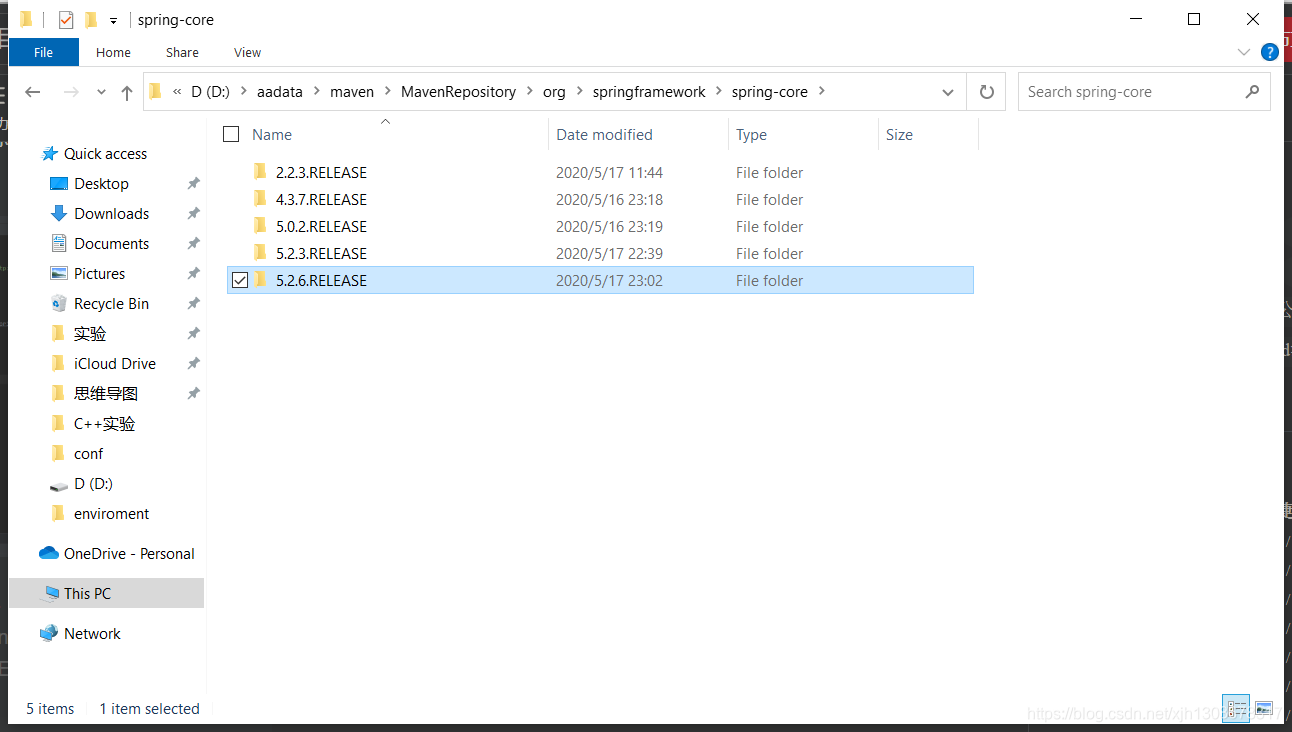
Task: Open the Share ribbon tab
Action: pyautogui.click(x=182, y=52)
